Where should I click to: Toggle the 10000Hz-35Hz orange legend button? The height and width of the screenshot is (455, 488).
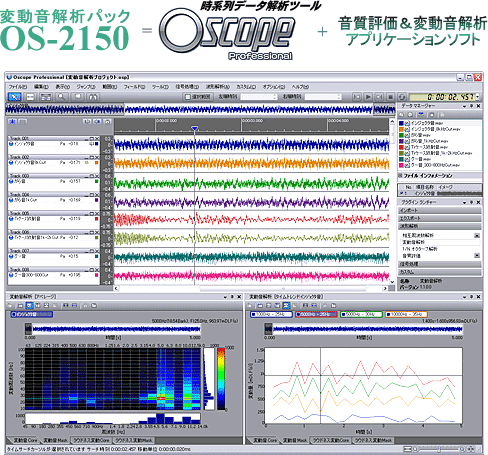[x=406, y=314]
